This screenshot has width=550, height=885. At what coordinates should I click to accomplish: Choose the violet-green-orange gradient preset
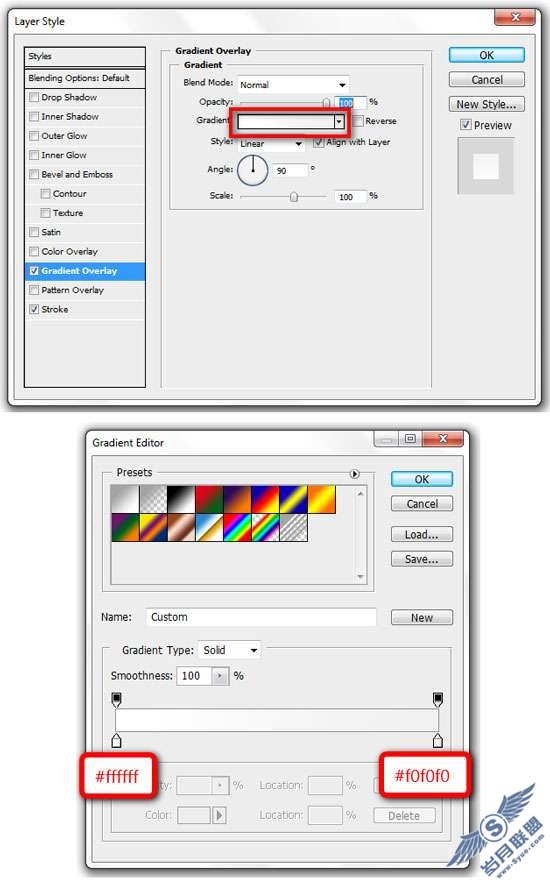pos(125,528)
